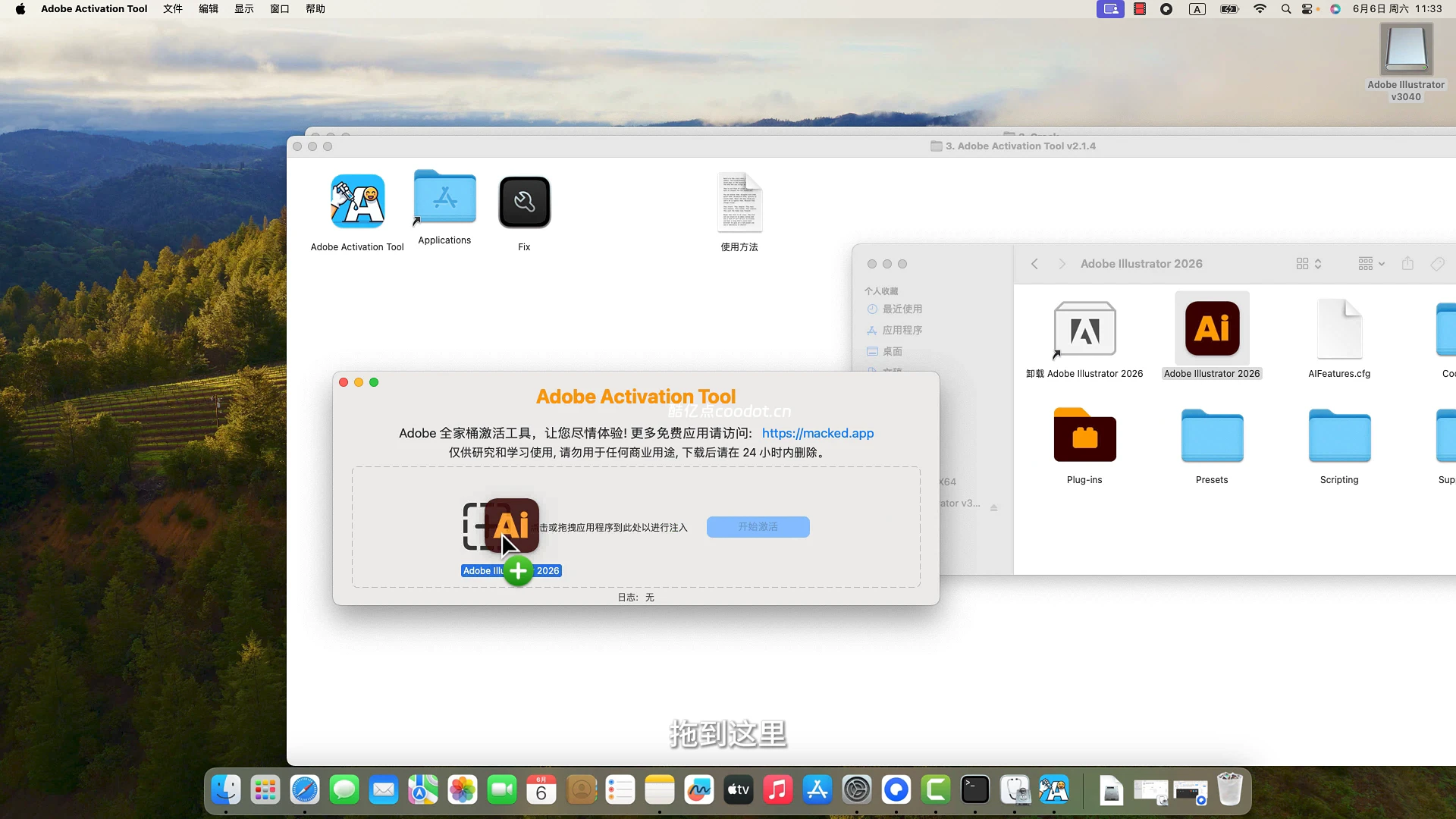Open Trash from the Dock
The height and width of the screenshot is (819, 1456).
click(1230, 790)
